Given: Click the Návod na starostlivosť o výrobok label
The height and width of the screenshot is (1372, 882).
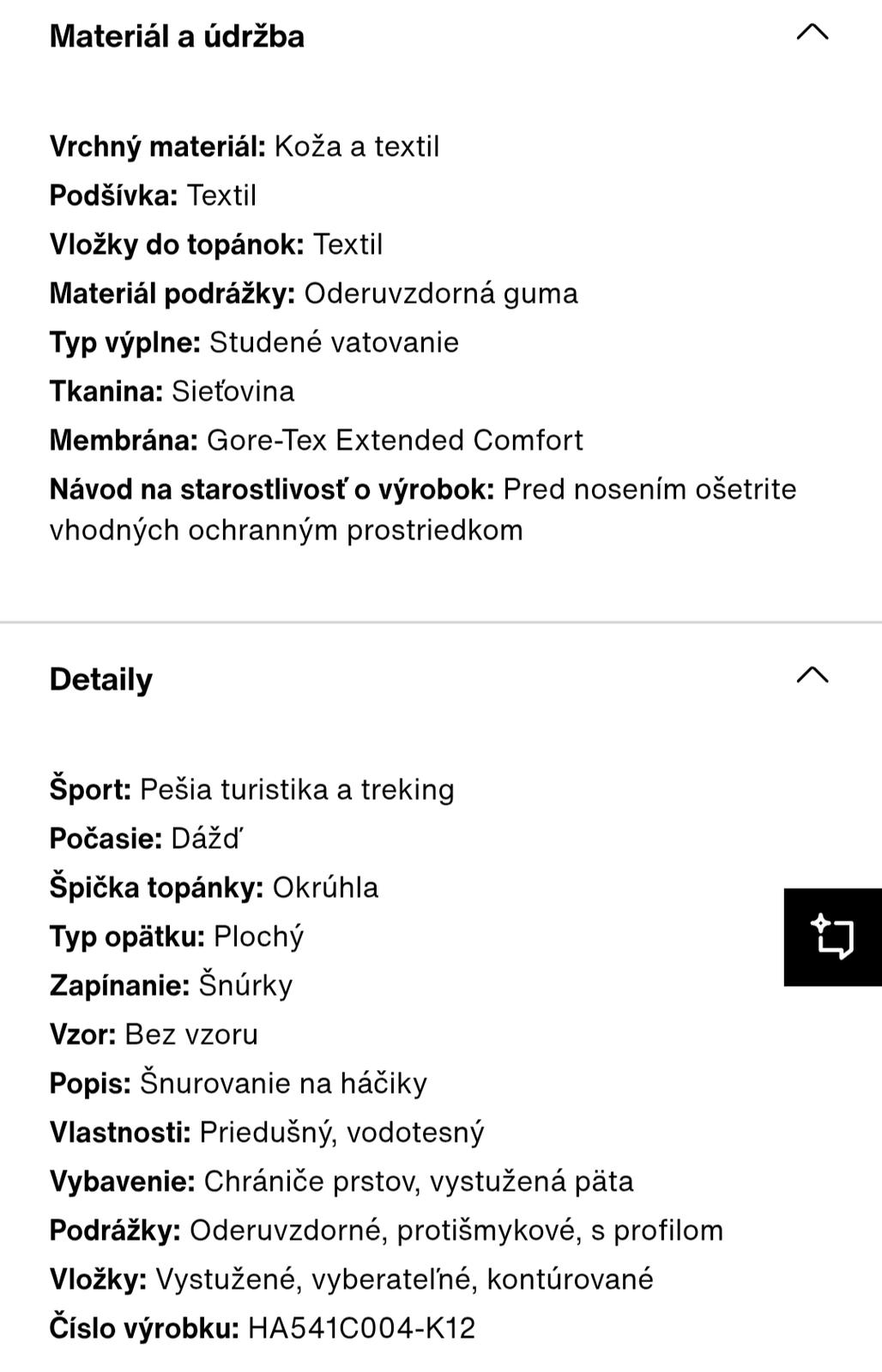Looking at the screenshot, I should [272, 490].
